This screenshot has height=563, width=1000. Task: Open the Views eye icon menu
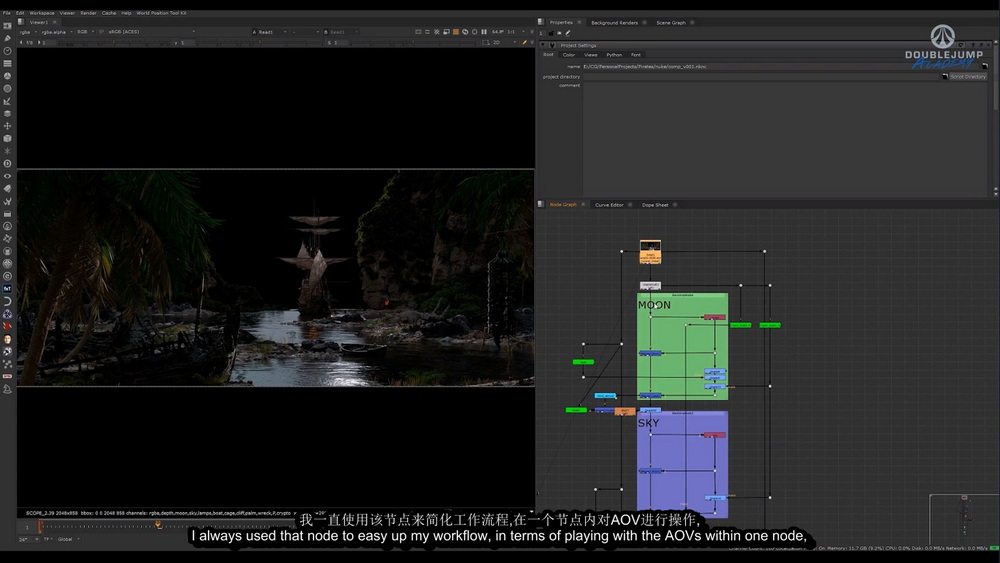[8, 176]
